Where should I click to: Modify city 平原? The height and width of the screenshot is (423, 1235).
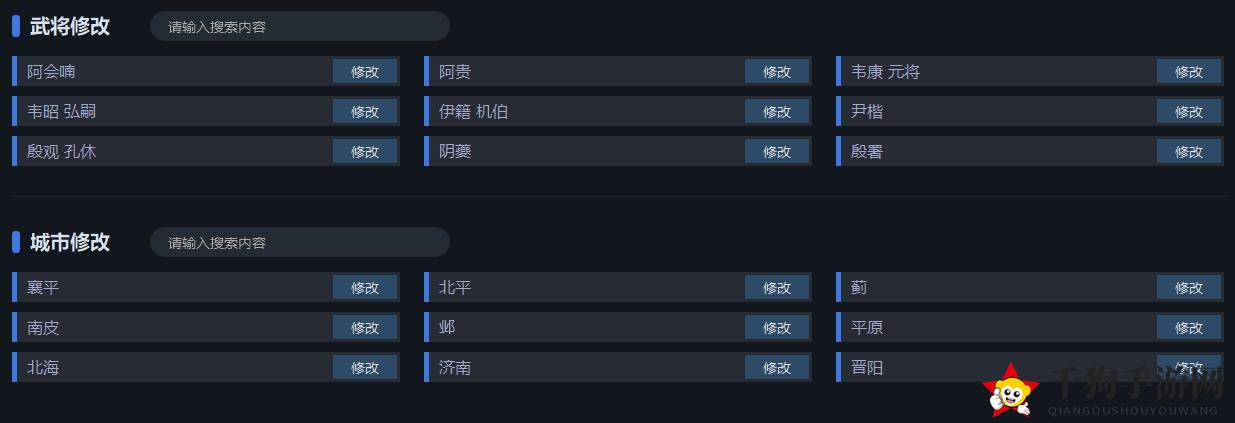[1189, 327]
